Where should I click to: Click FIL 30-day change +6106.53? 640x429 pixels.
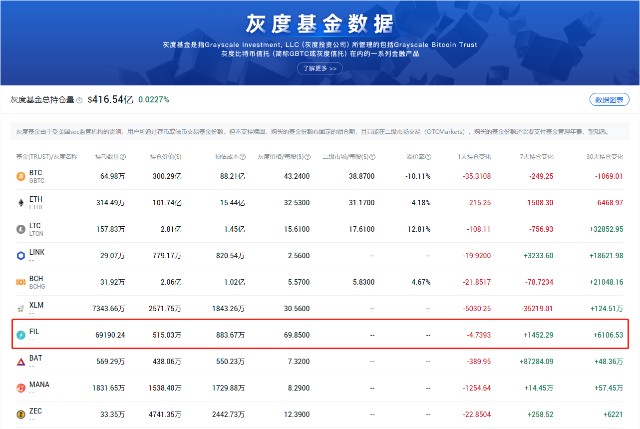tap(609, 335)
